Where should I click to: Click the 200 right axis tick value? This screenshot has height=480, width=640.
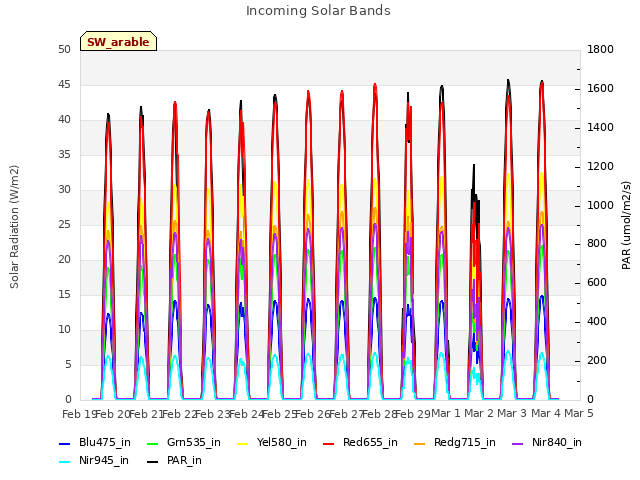click(x=597, y=361)
